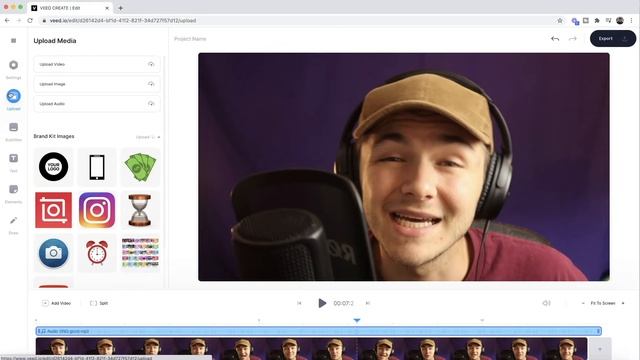Image resolution: width=640 pixels, height=360 pixels.
Task: Insert the green money bills image
Action: 140,167
